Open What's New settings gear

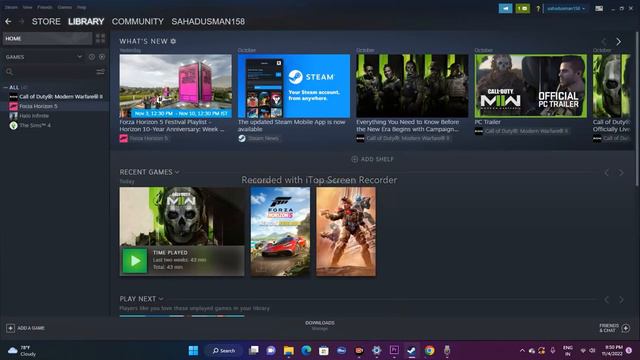[173, 41]
